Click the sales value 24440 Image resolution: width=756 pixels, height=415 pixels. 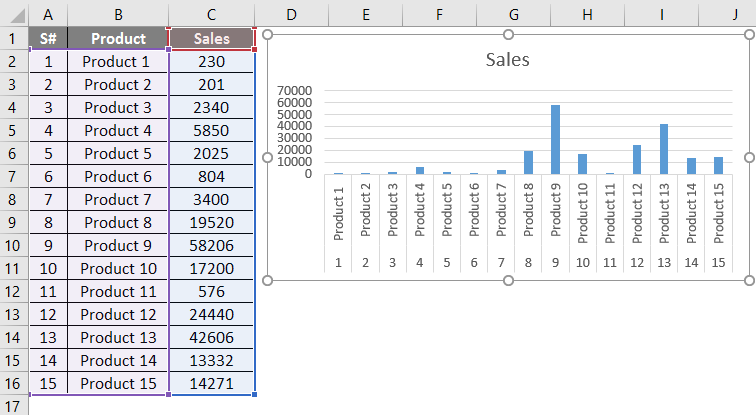pos(211,314)
